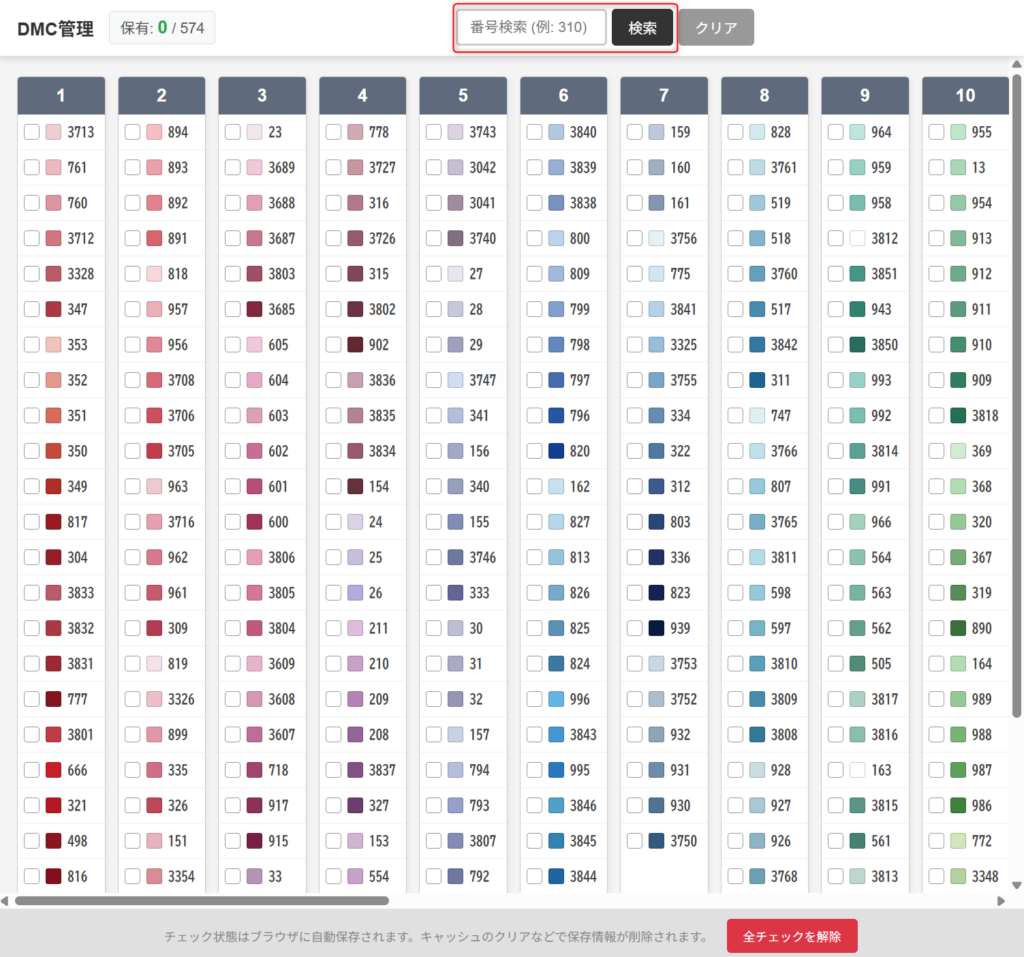1024x957 pixels.
Task: Click the column 10 header
Action: point(965,96)
